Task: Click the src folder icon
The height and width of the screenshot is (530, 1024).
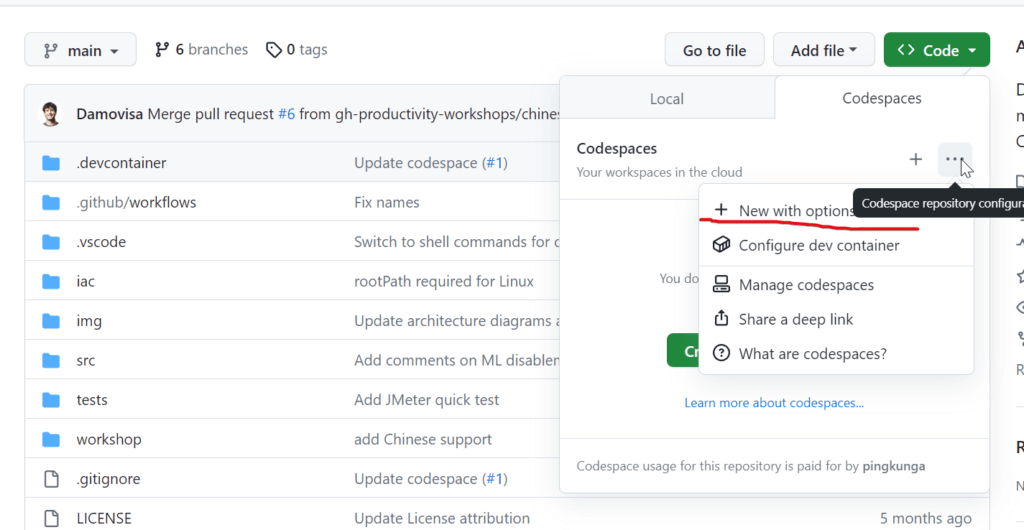Action: pyautogui.click(x=51, y=360)
